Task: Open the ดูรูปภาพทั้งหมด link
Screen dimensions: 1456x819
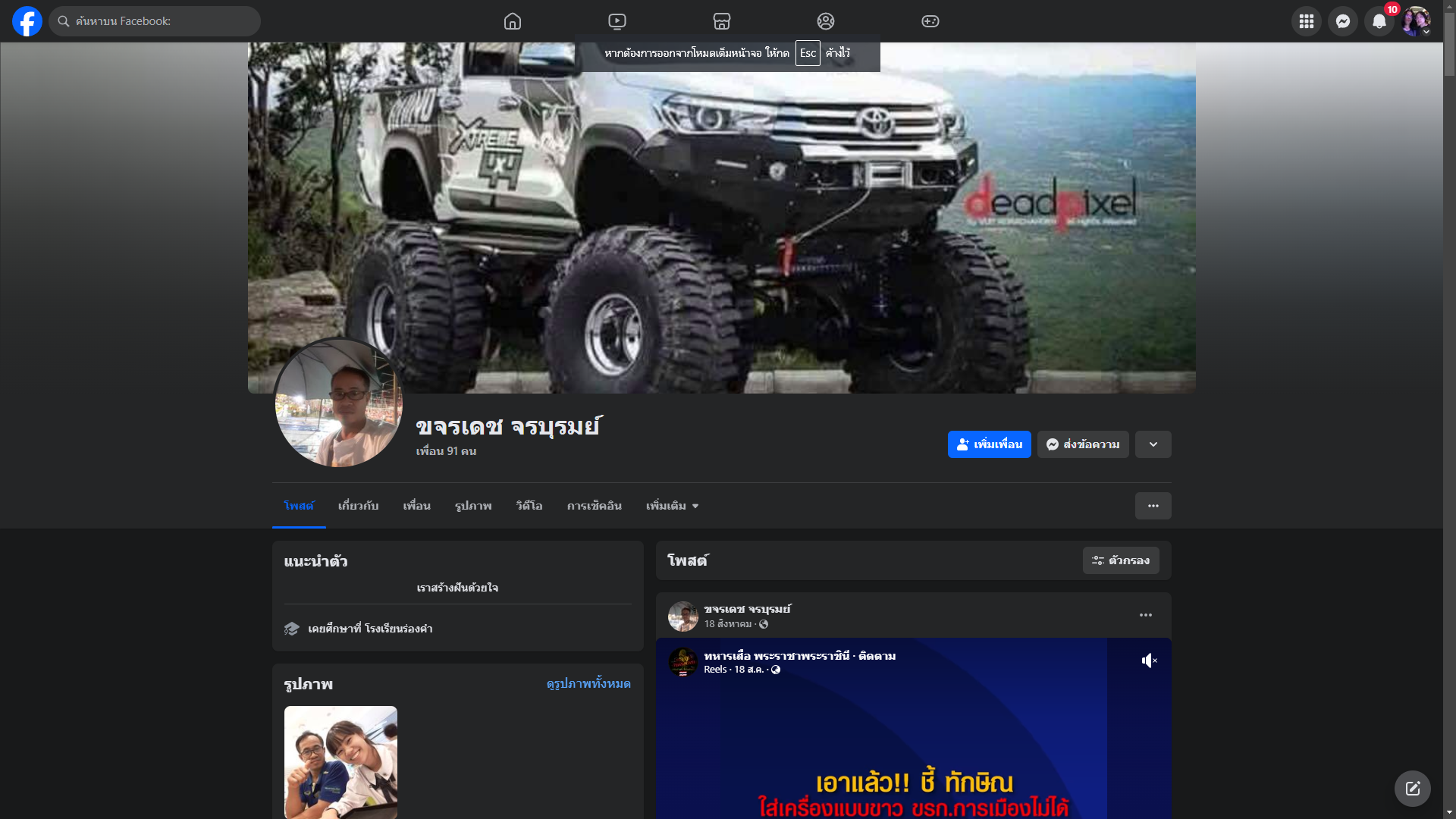Action: click(x=588, y=683)
